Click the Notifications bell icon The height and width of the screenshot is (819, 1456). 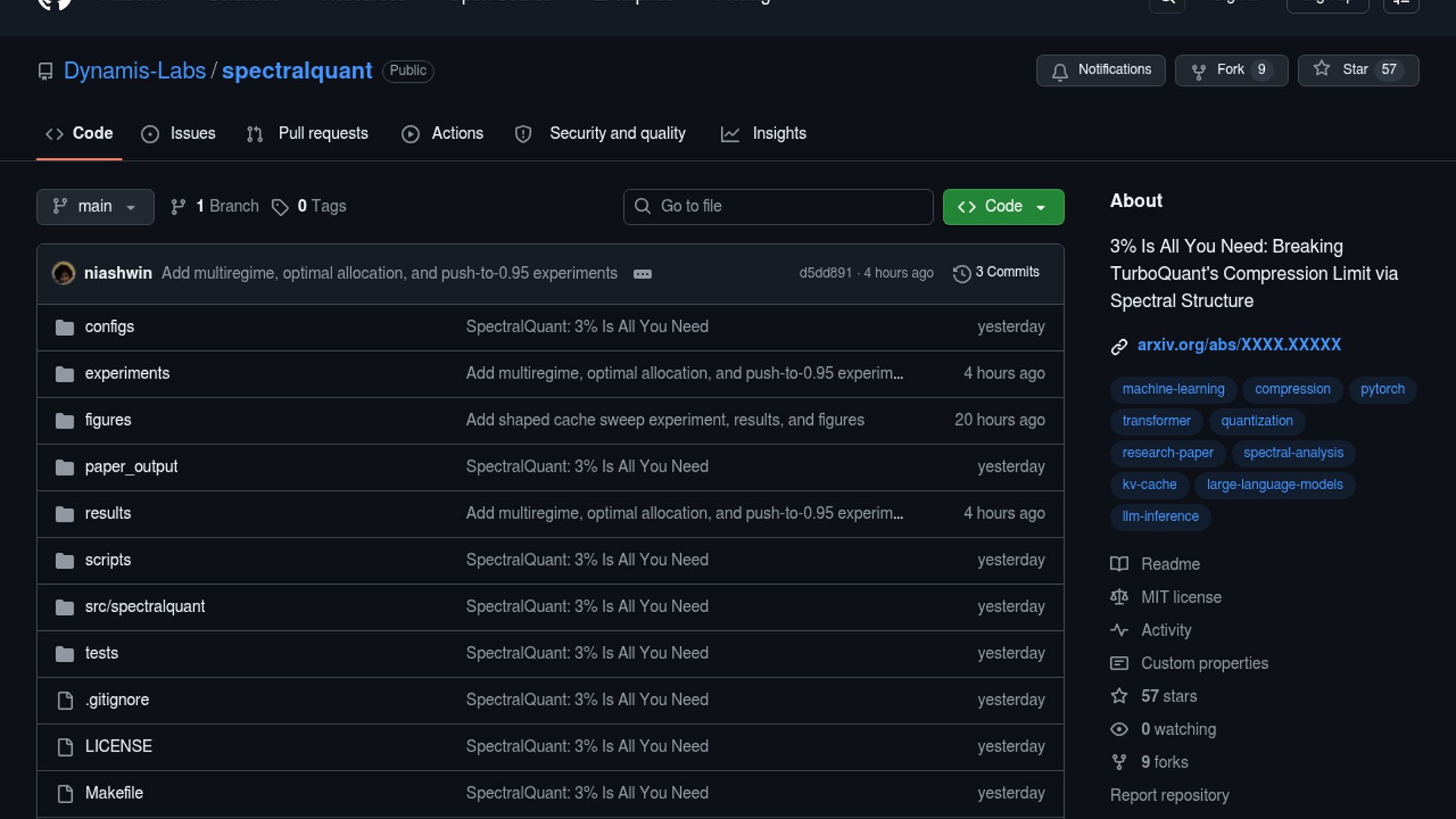(x=1059, y=71)
